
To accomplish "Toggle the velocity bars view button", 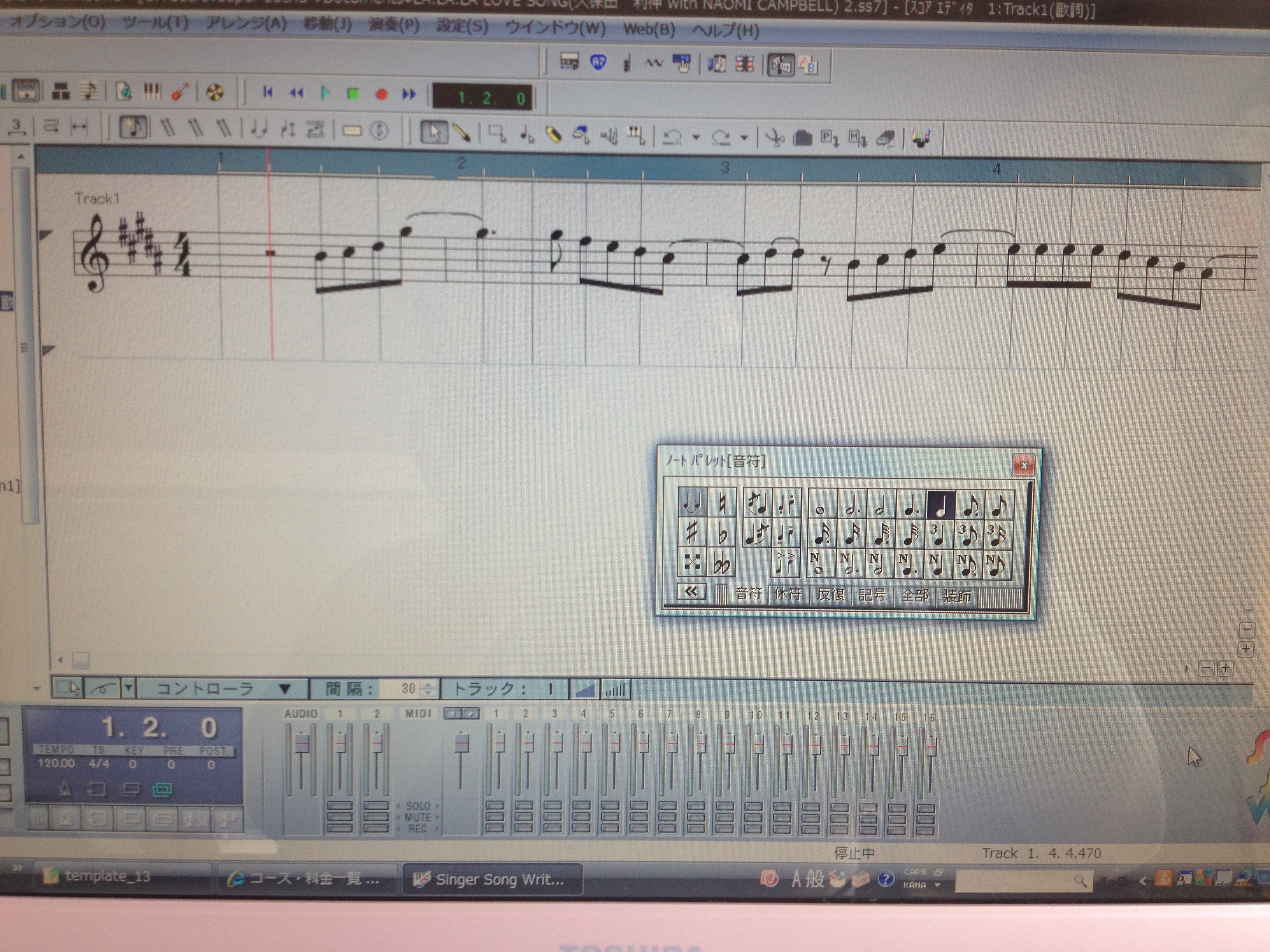I will (x=616, y=690).
